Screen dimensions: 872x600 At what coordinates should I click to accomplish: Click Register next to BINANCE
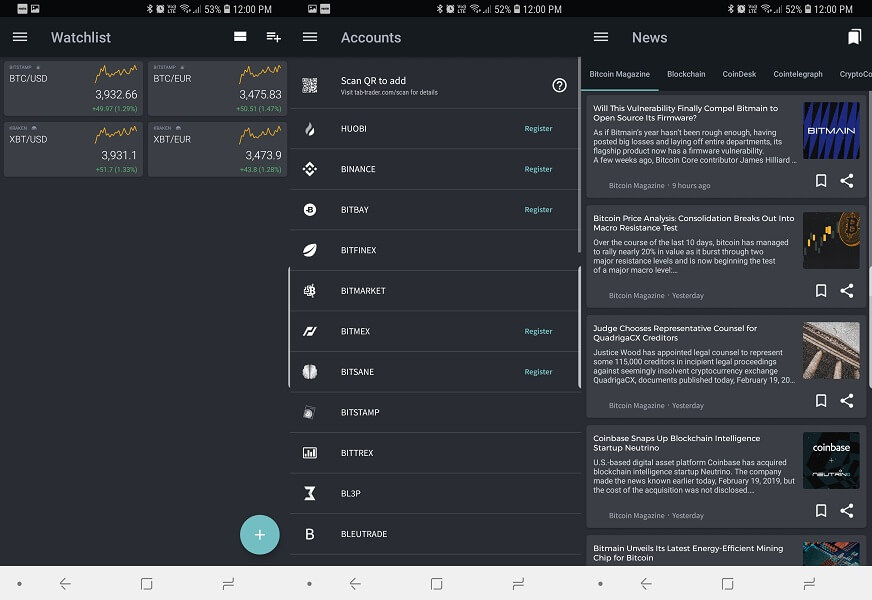coord(538,169)
